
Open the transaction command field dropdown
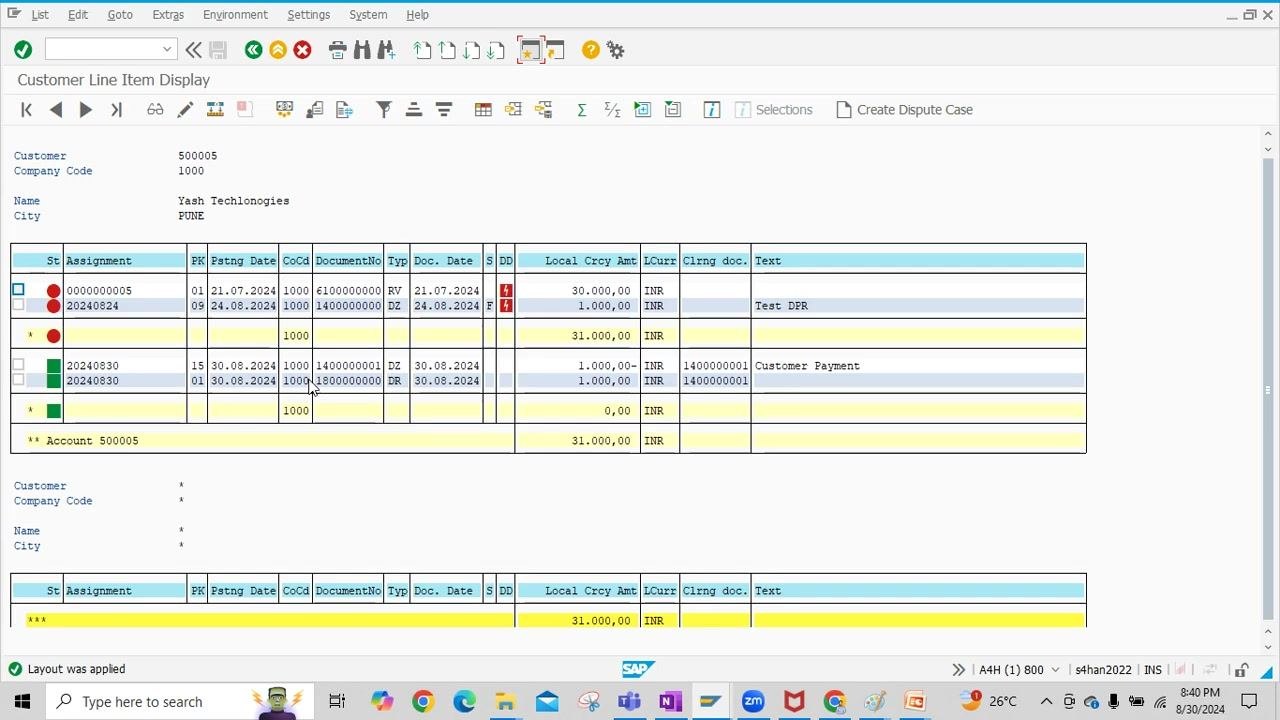(x=166, y=50)
